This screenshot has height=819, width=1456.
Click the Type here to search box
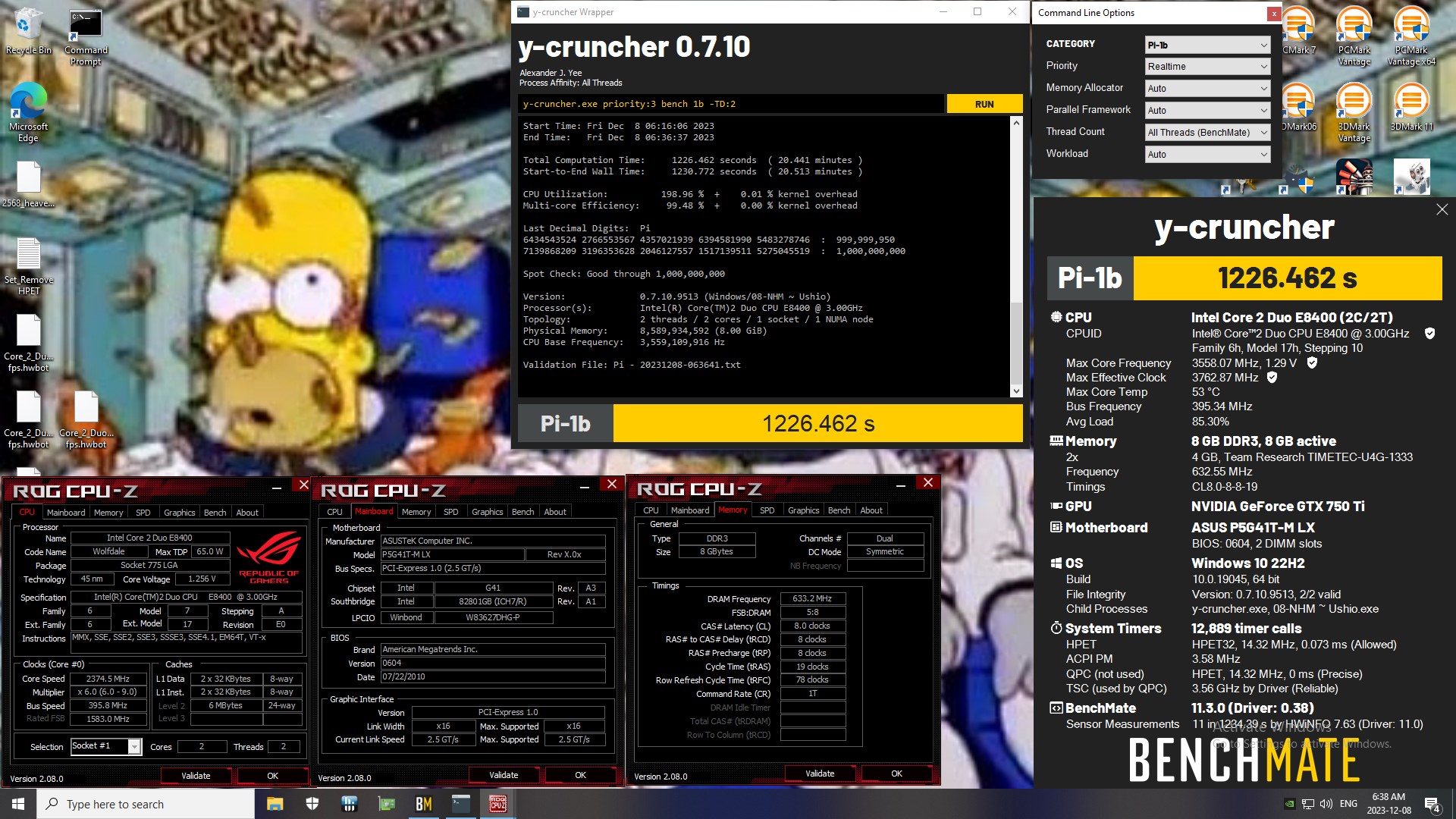point(146,804)
